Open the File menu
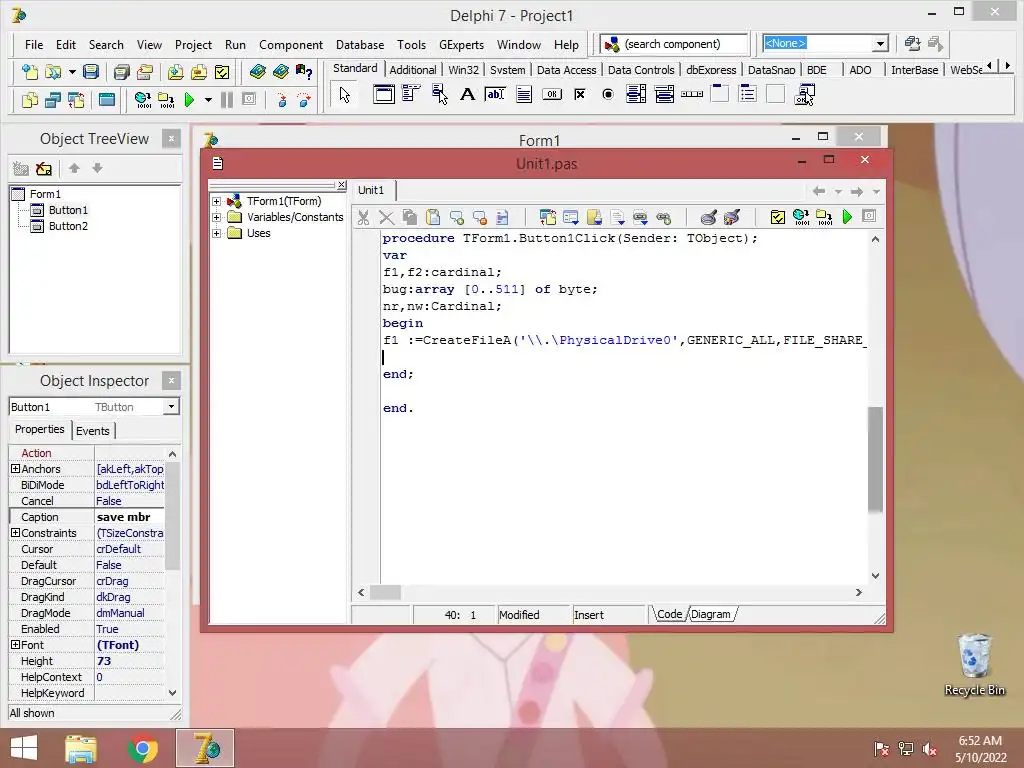The height and width of the screenshot is (768, 1024). tap(34, 45)
